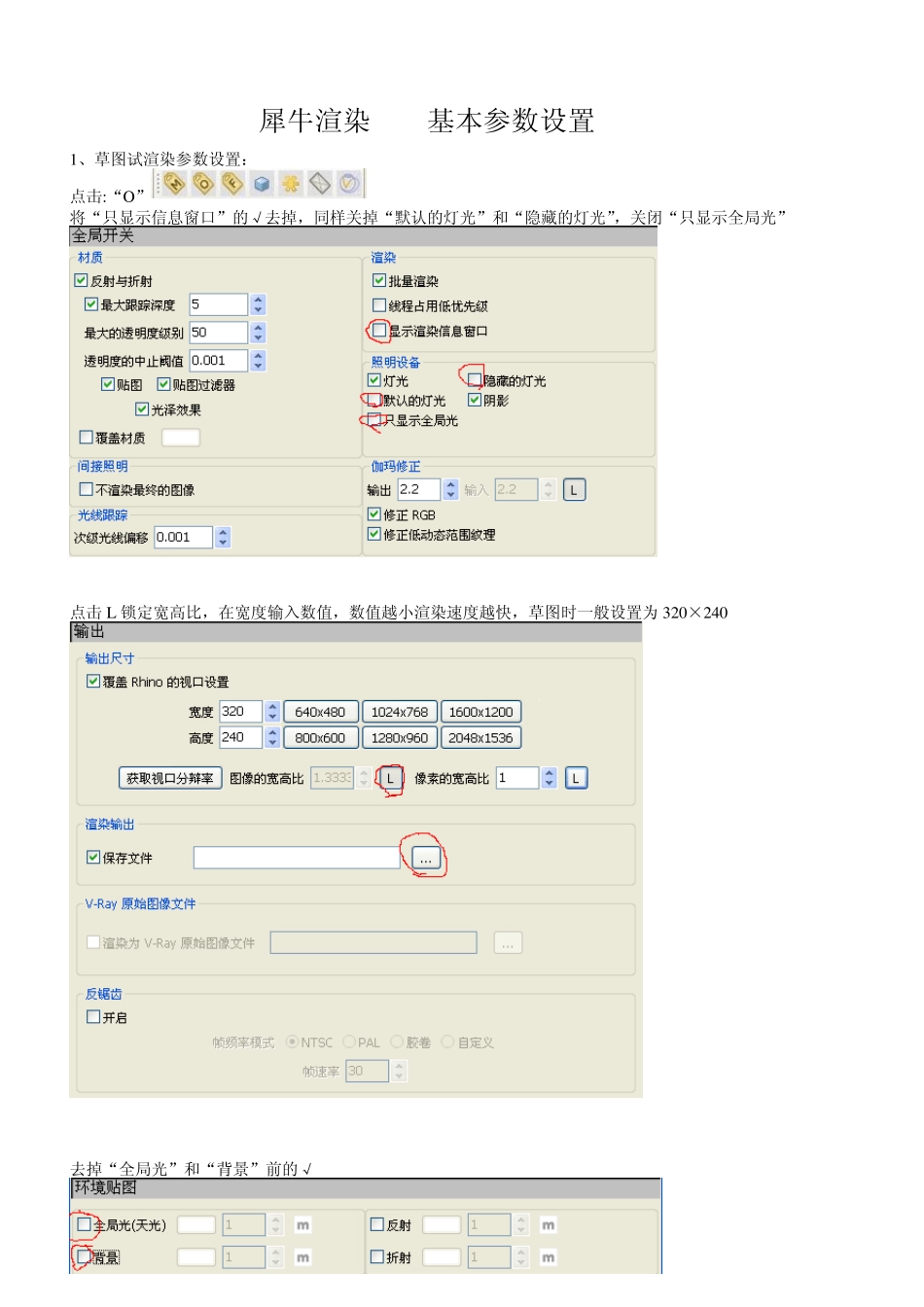Click the 覆盖材质 color swatch
The width and height of the screenshot is (924, 1307).
(180, 438)
